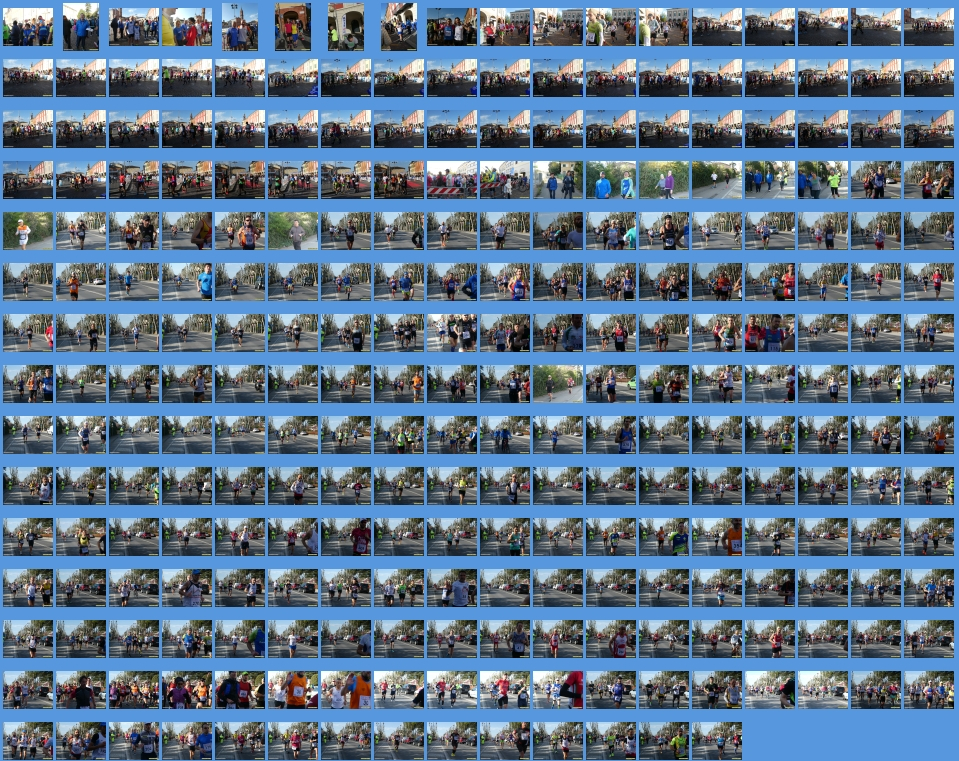Screen dimensions: 959x761
Task: Select the portrait photo of the brick archway
Action: pyautogui.click(x=293, y=27)
